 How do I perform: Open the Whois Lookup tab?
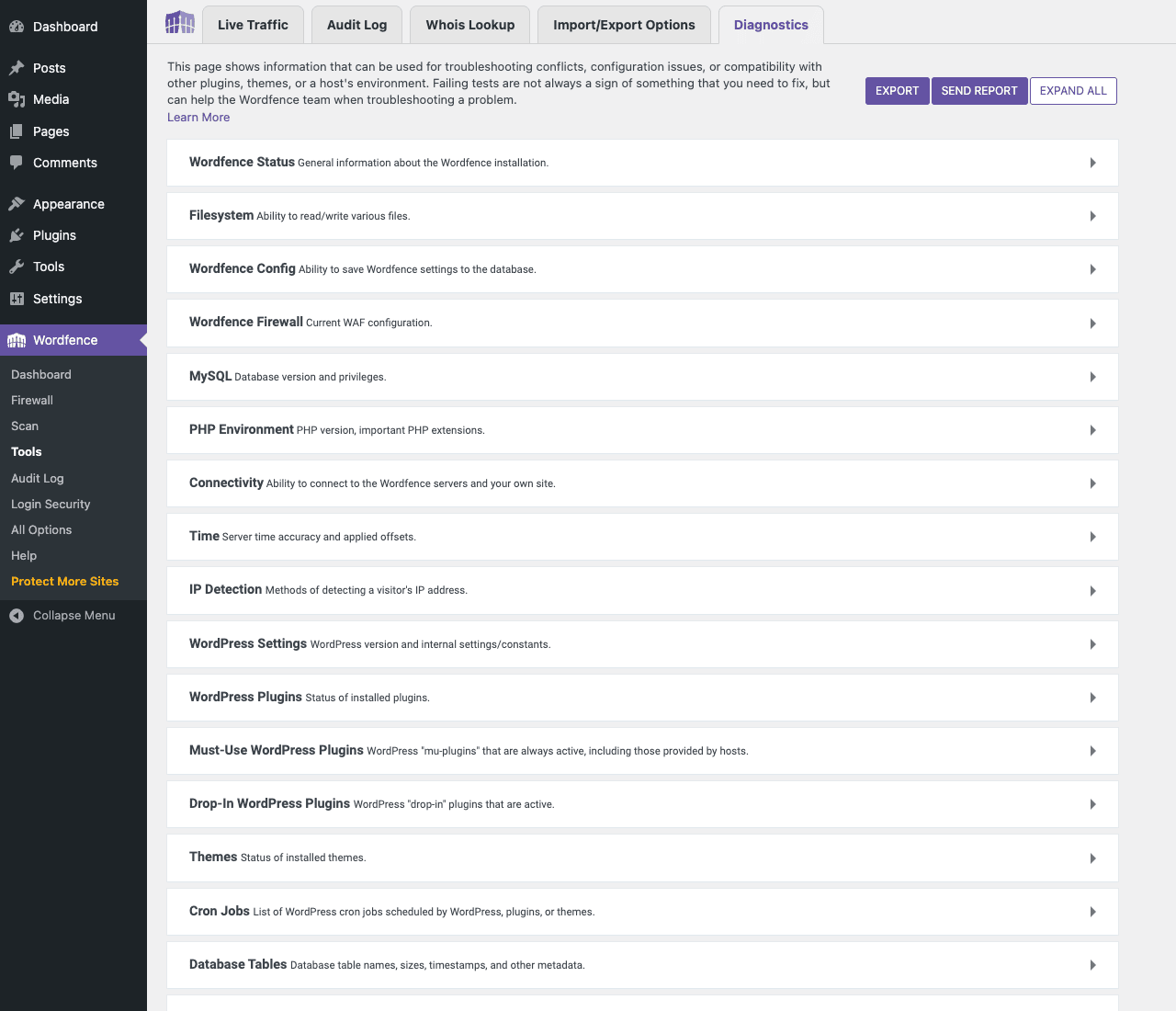click(469, 25)
